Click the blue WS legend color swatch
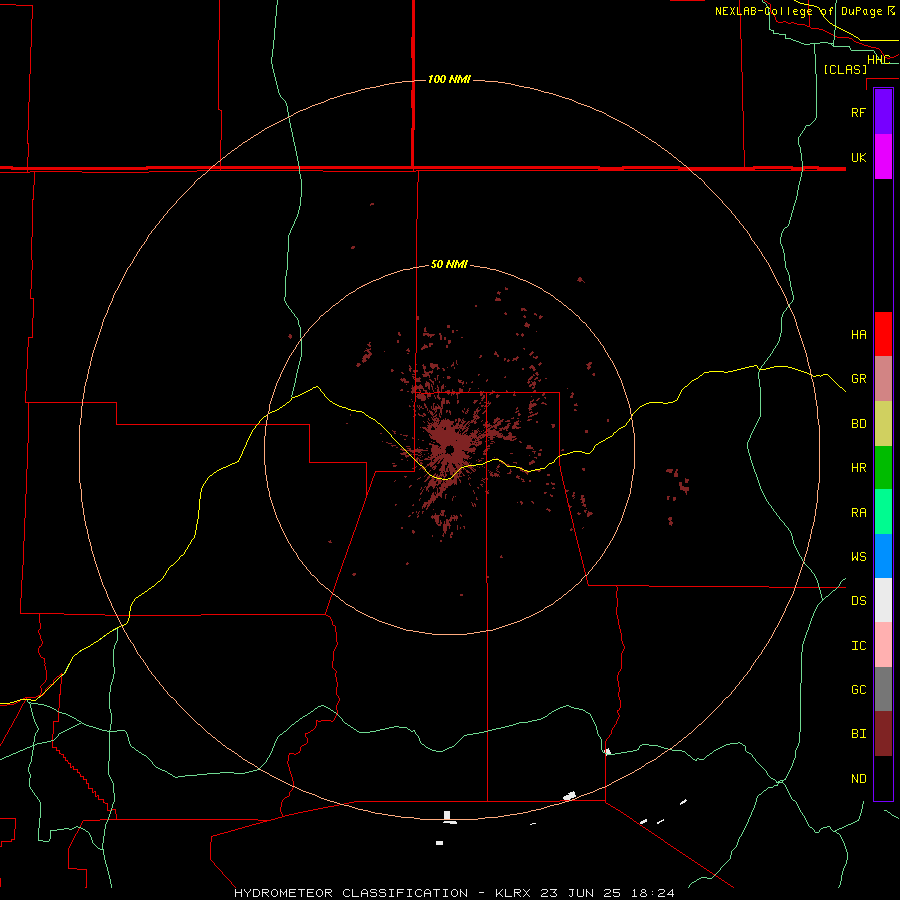The width and height of the screenshot is (900, 900). (x=883, y=556)
